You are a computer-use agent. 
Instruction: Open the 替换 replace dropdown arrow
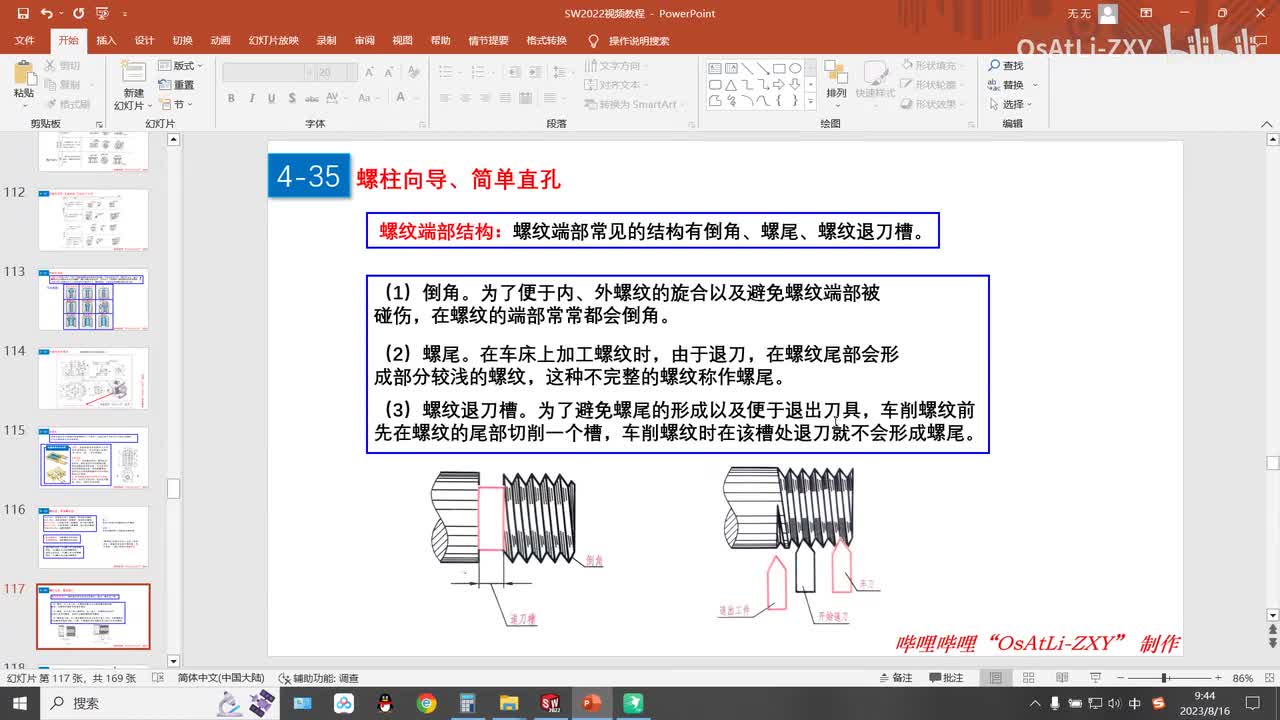coord(1035,85)
